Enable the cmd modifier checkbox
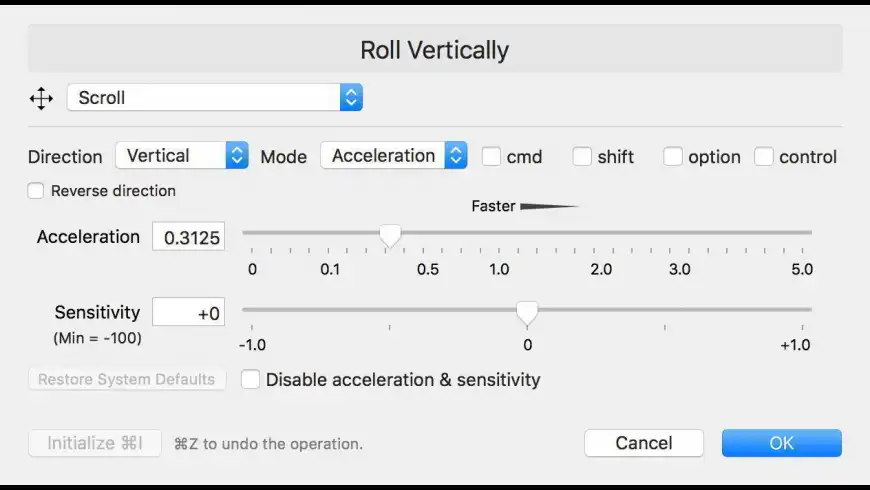This screenshot has height=490, width=870. (x=491, y=156)
